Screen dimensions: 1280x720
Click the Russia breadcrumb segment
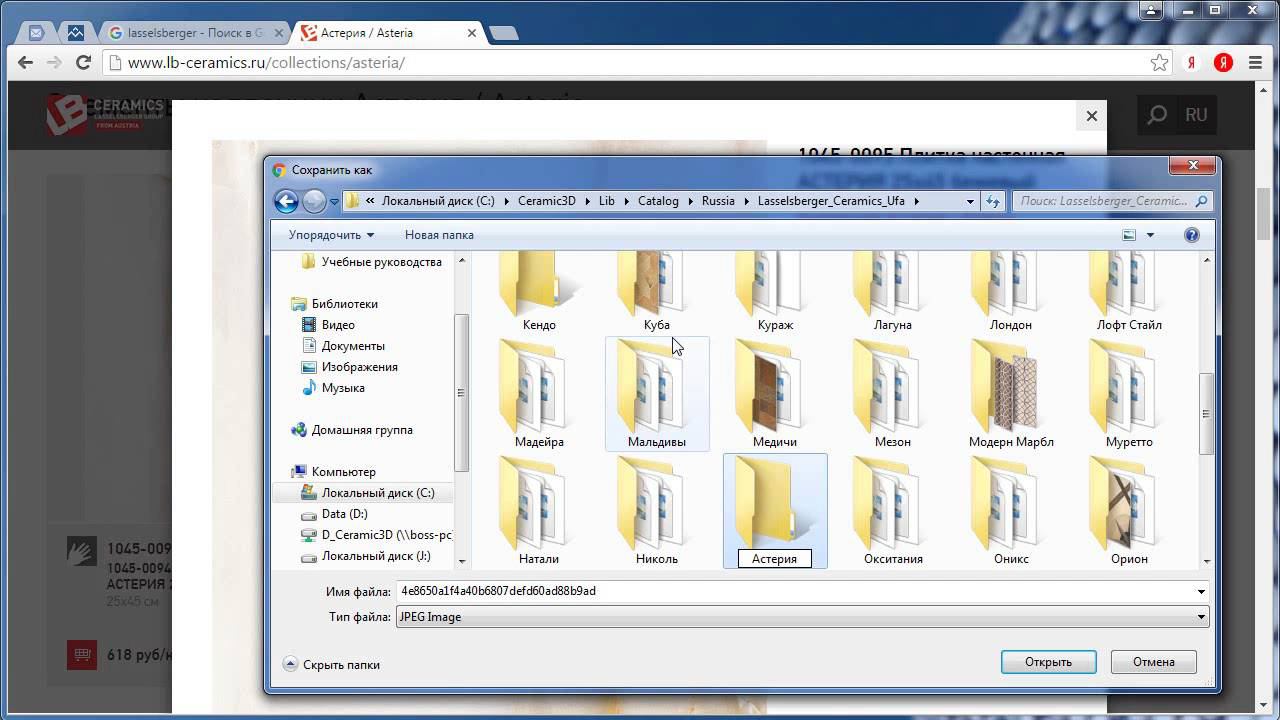(718, 201)
